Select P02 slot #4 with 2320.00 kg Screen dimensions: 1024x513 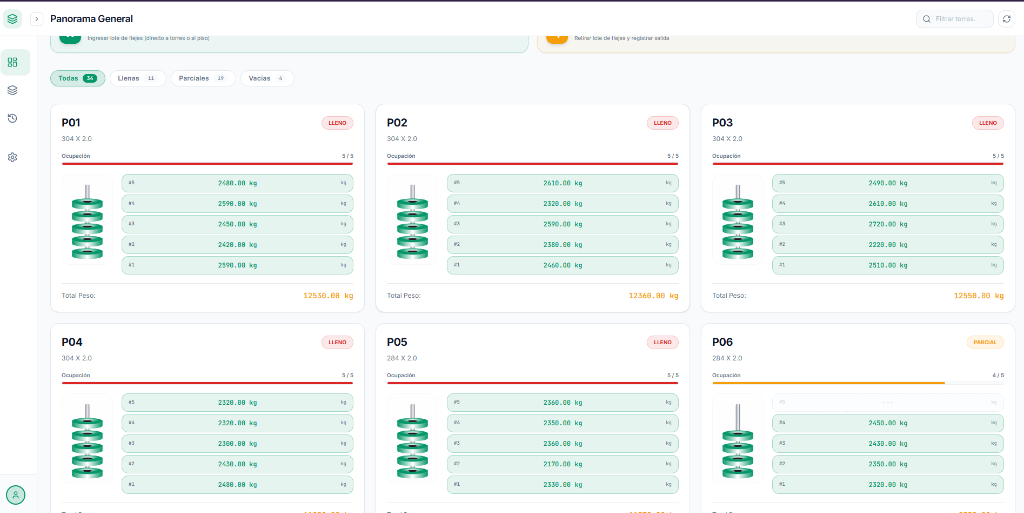coord(563,204)
